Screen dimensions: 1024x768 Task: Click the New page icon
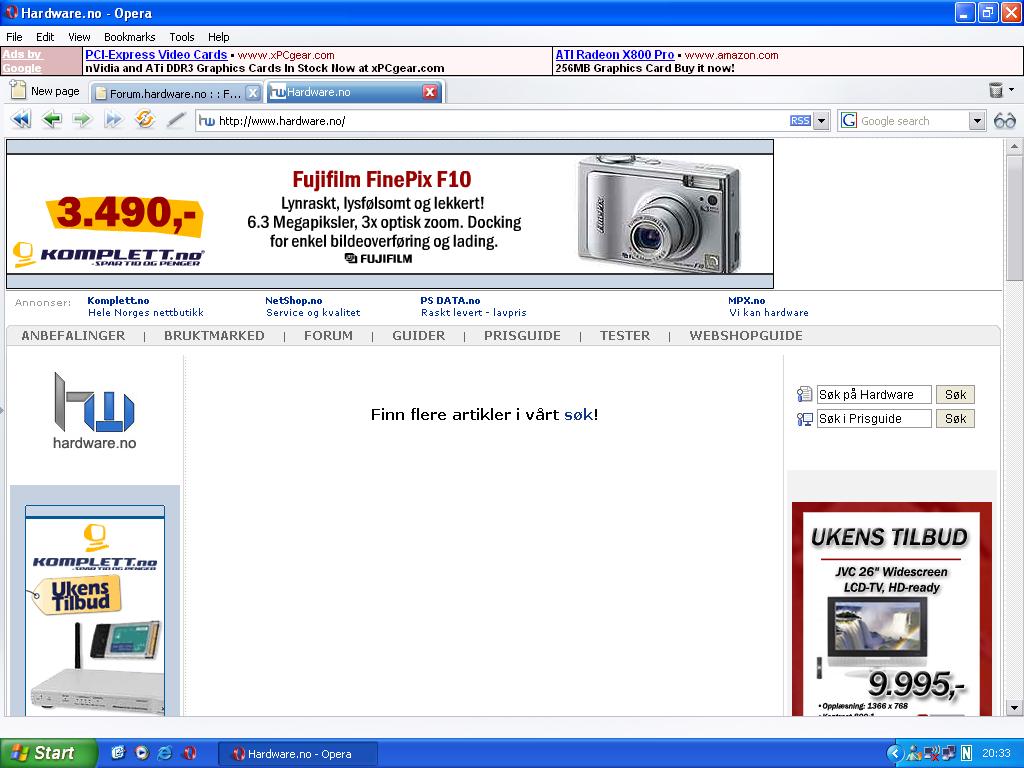tap(18, 90)
